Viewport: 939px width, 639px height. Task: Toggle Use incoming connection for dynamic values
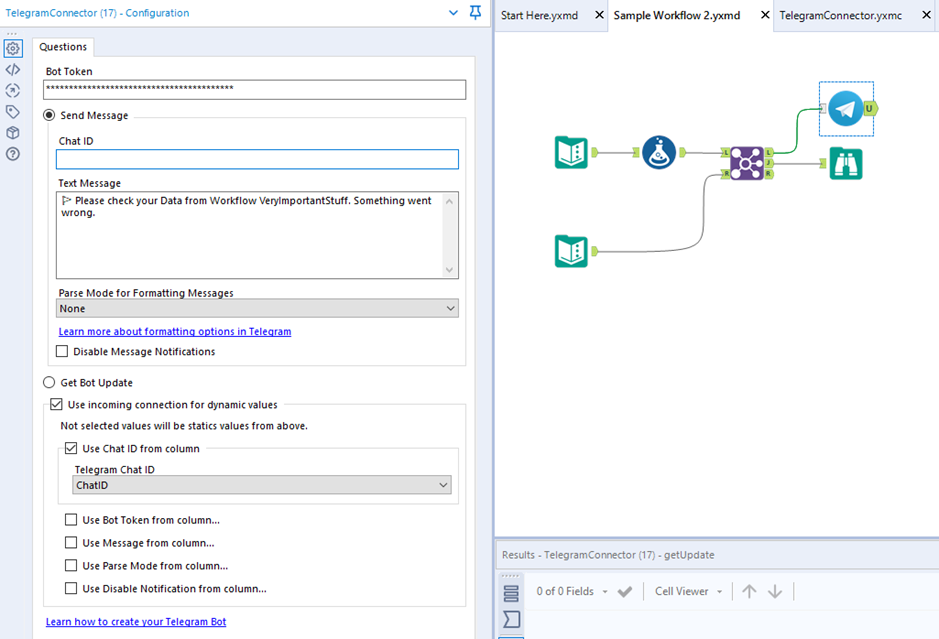56,404
